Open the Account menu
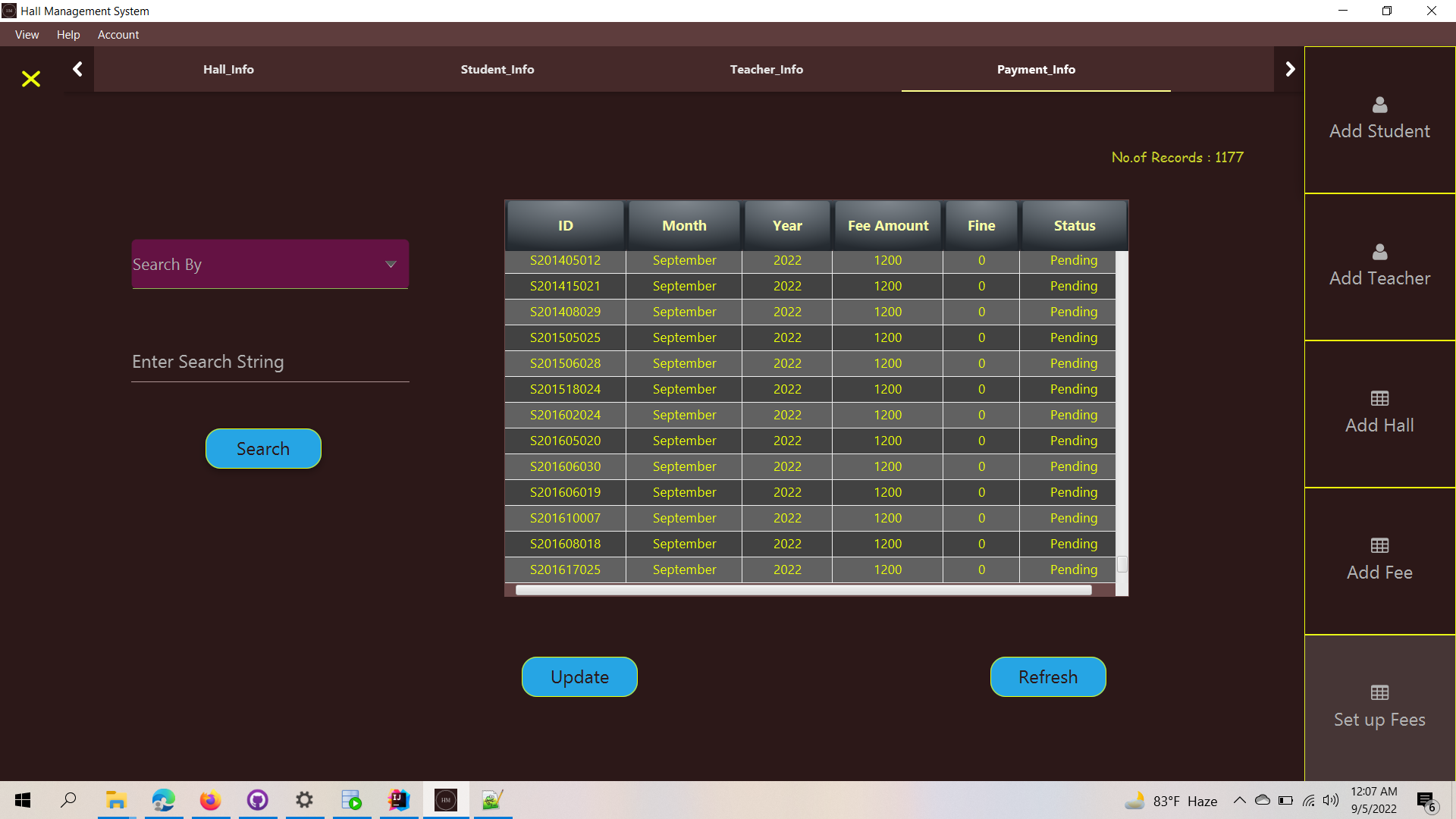The width and height of the screenshot is (1456, 819). [x=118, y=35]
